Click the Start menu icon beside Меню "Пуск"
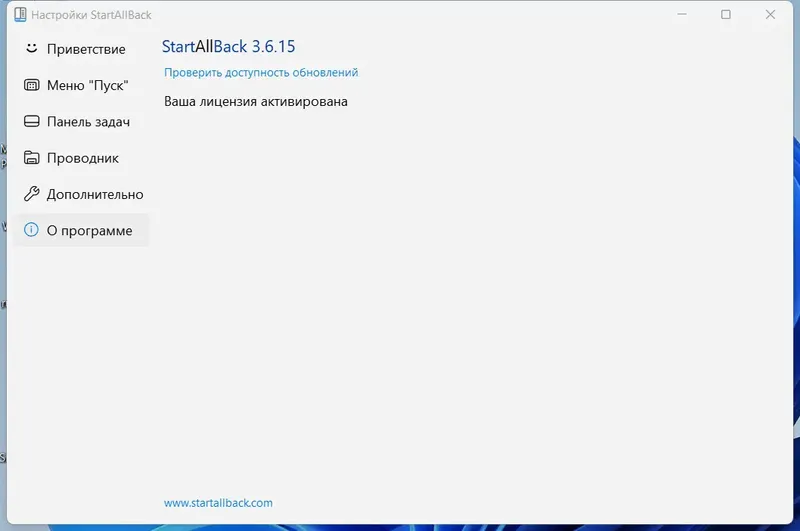The height and width of the screenshot is (531, 800). 32,85
